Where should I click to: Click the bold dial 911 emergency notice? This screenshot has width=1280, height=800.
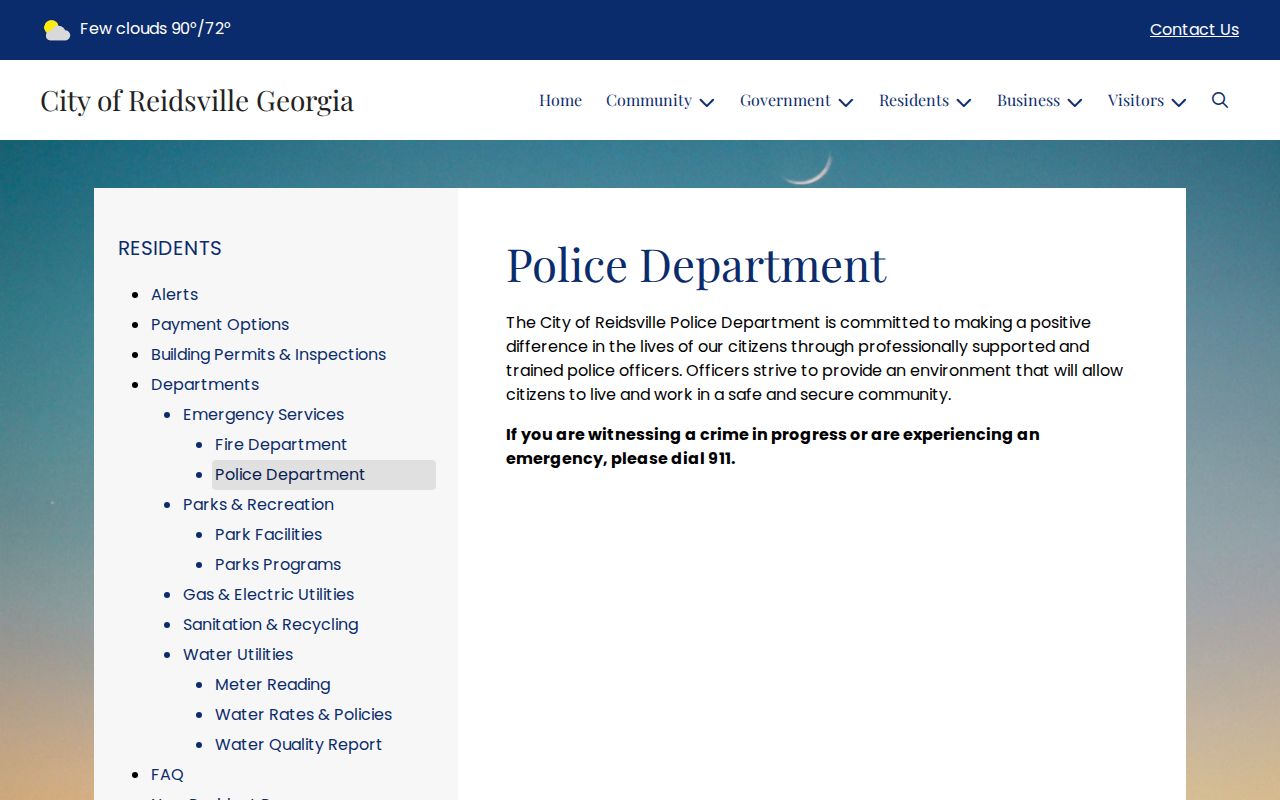point(773,446)
